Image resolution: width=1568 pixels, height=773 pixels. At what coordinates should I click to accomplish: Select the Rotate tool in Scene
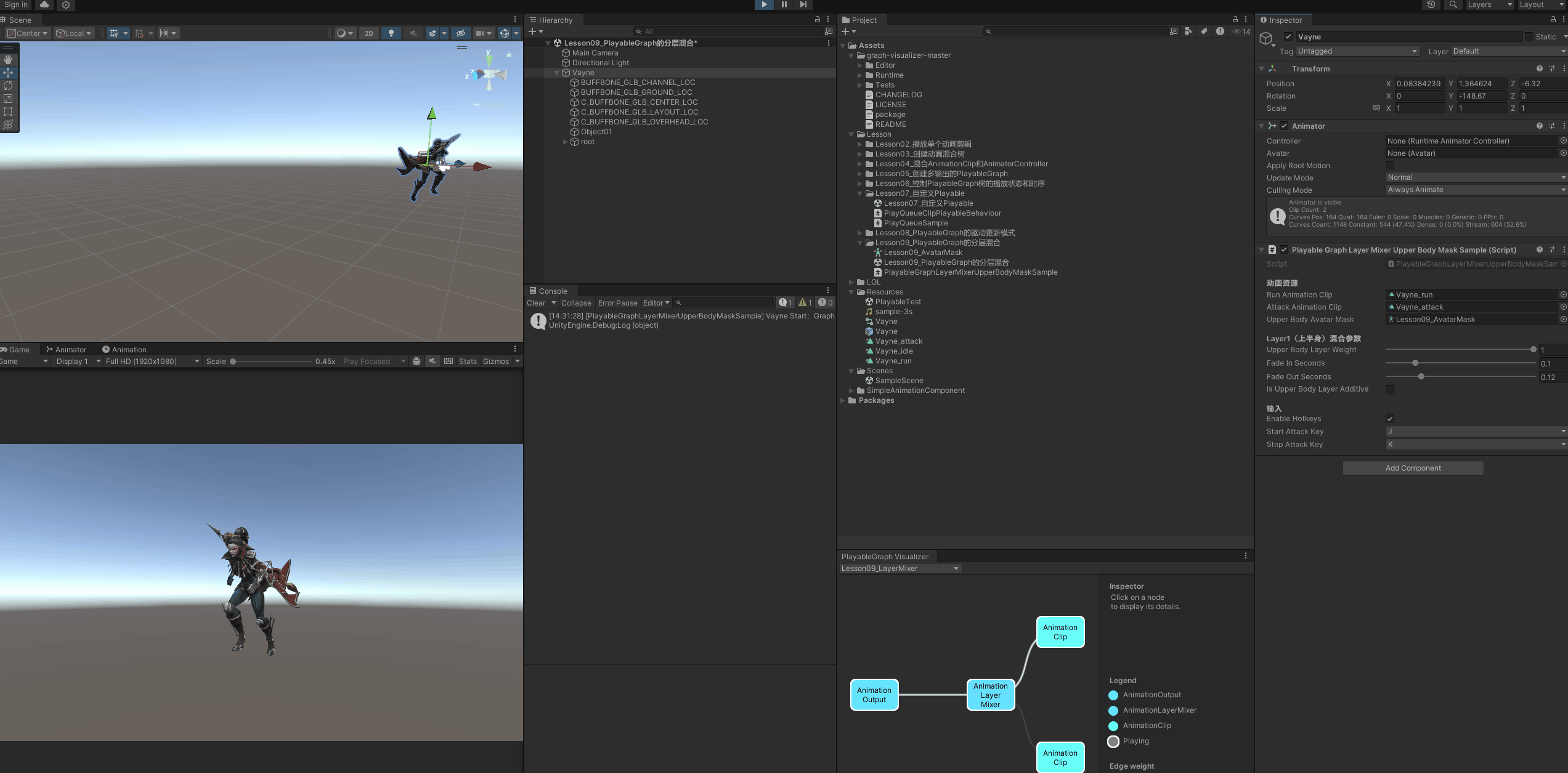coord(8,86)
